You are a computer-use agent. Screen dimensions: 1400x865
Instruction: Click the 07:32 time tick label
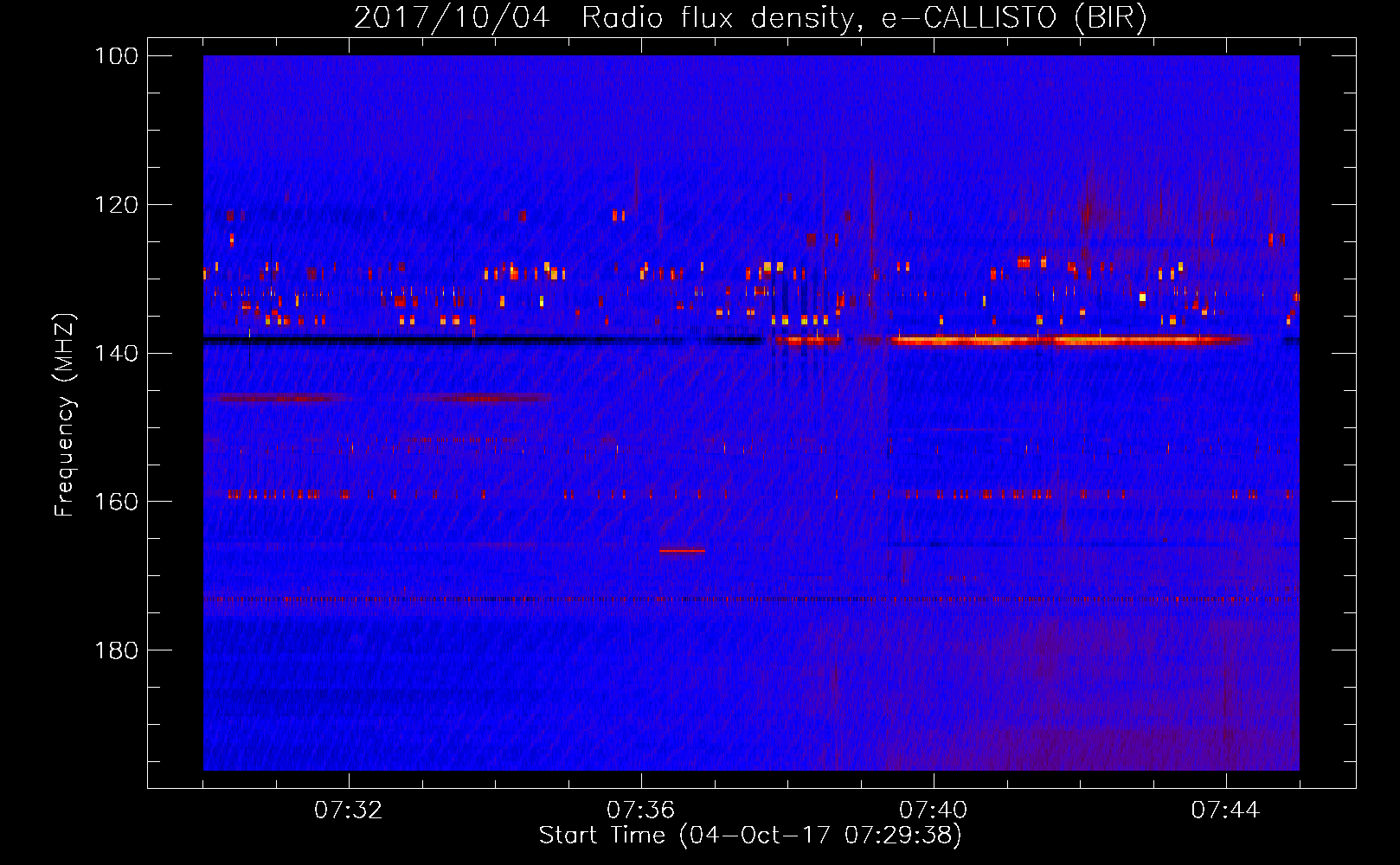tap(349, 811)
